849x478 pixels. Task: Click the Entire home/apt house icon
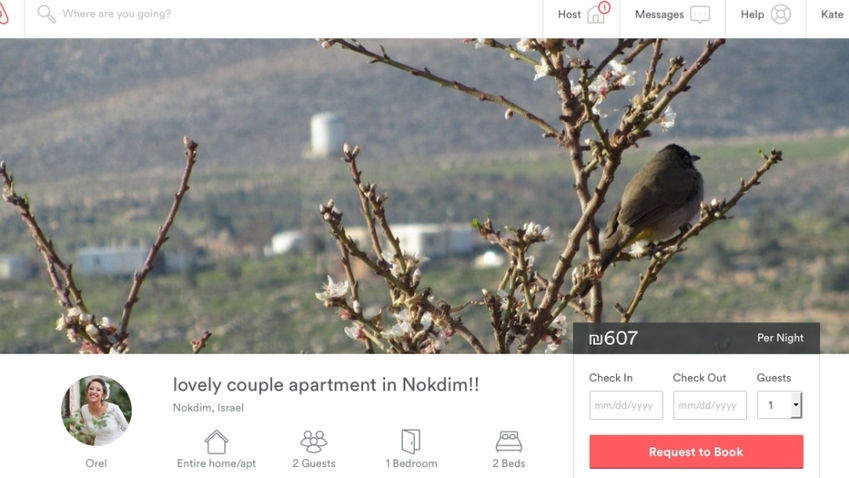click(216, 442)
